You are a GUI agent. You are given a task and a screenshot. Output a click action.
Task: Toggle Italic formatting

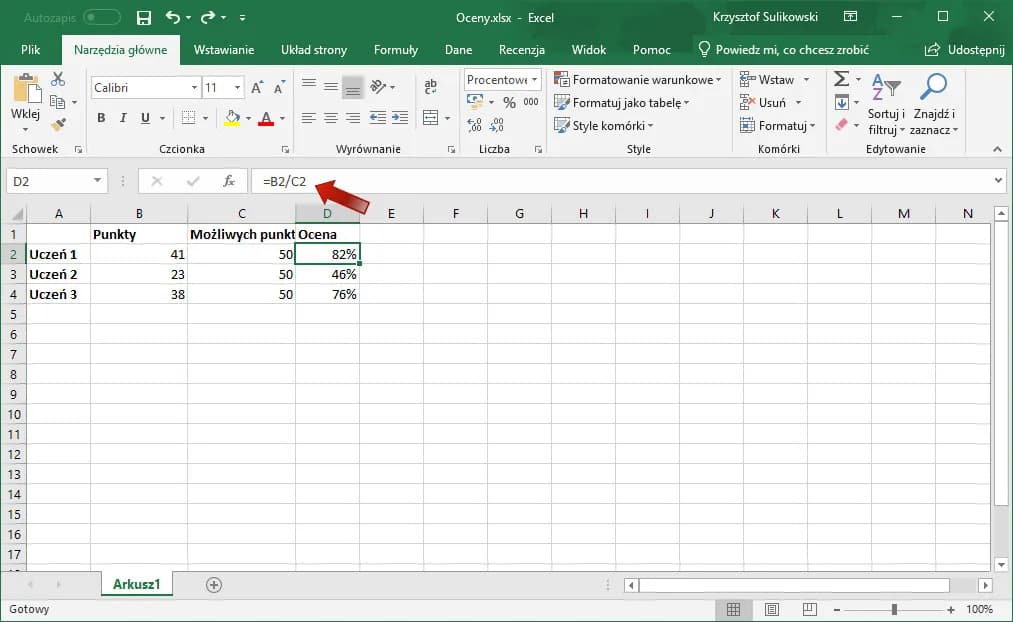pos(123,118)
